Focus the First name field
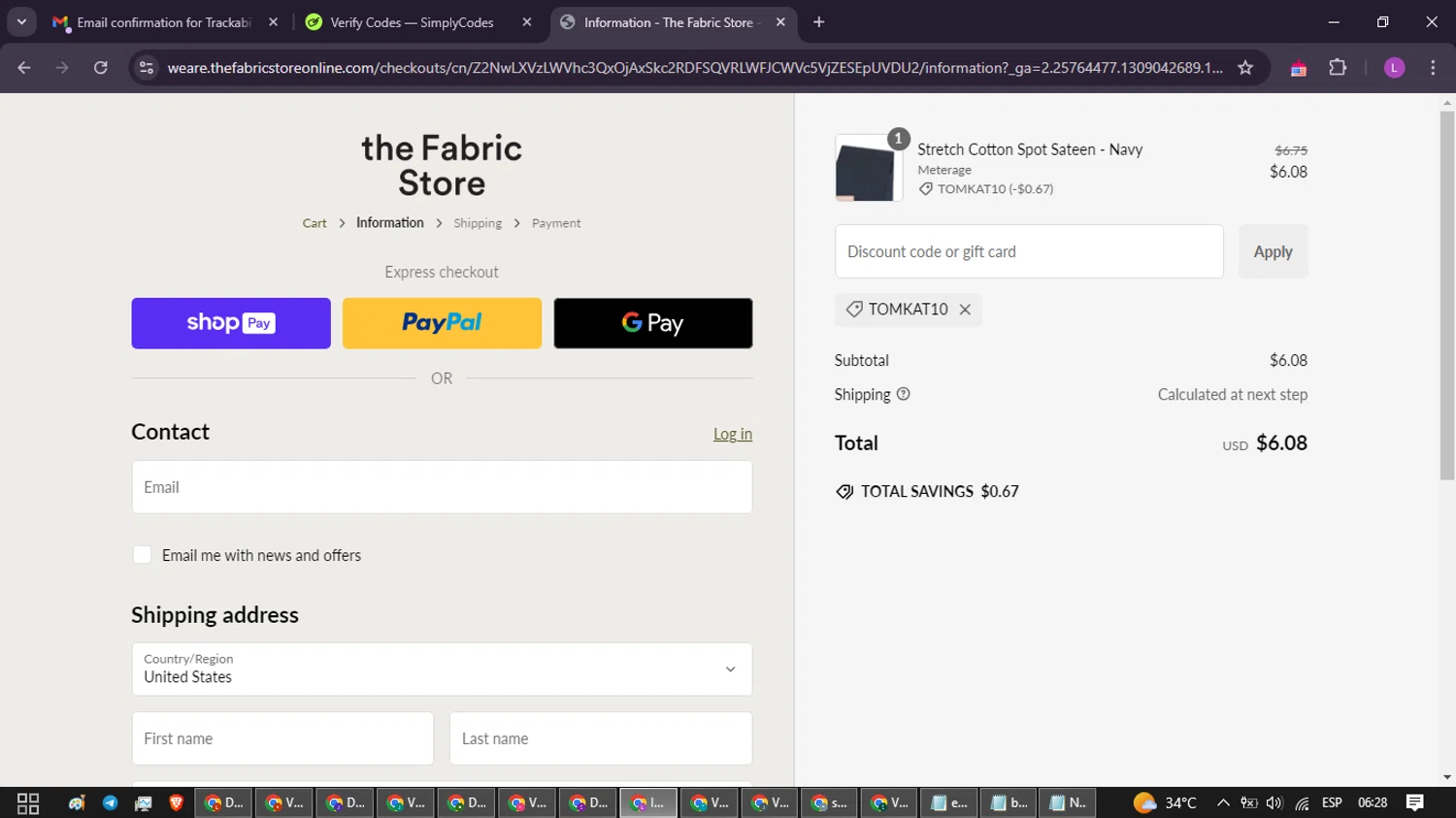 click(282, 738)
